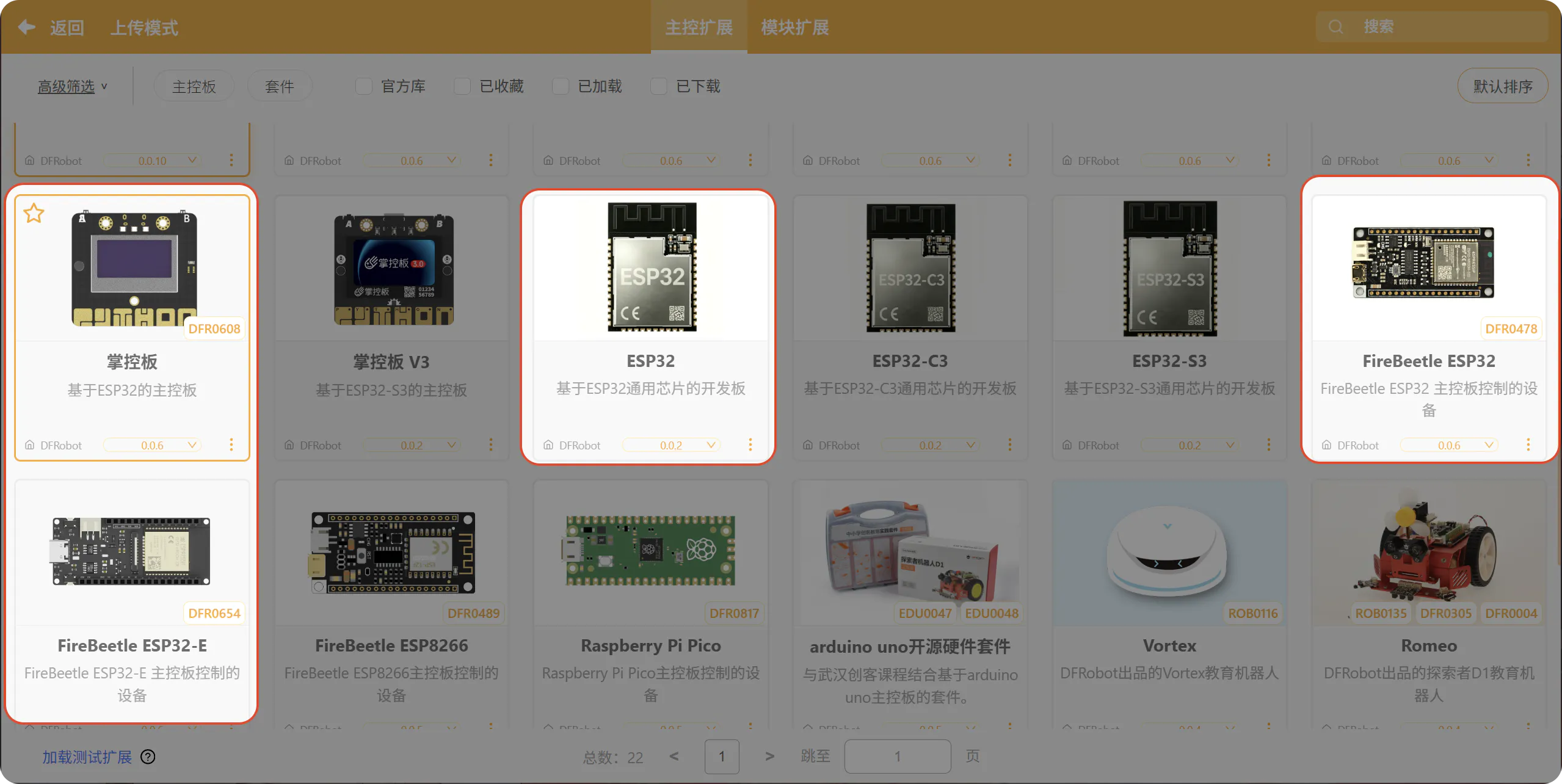Viewport: 1562px width, 784px height.
Task: Click the DFR0608 product tag
Action: (x=214, y=328)
